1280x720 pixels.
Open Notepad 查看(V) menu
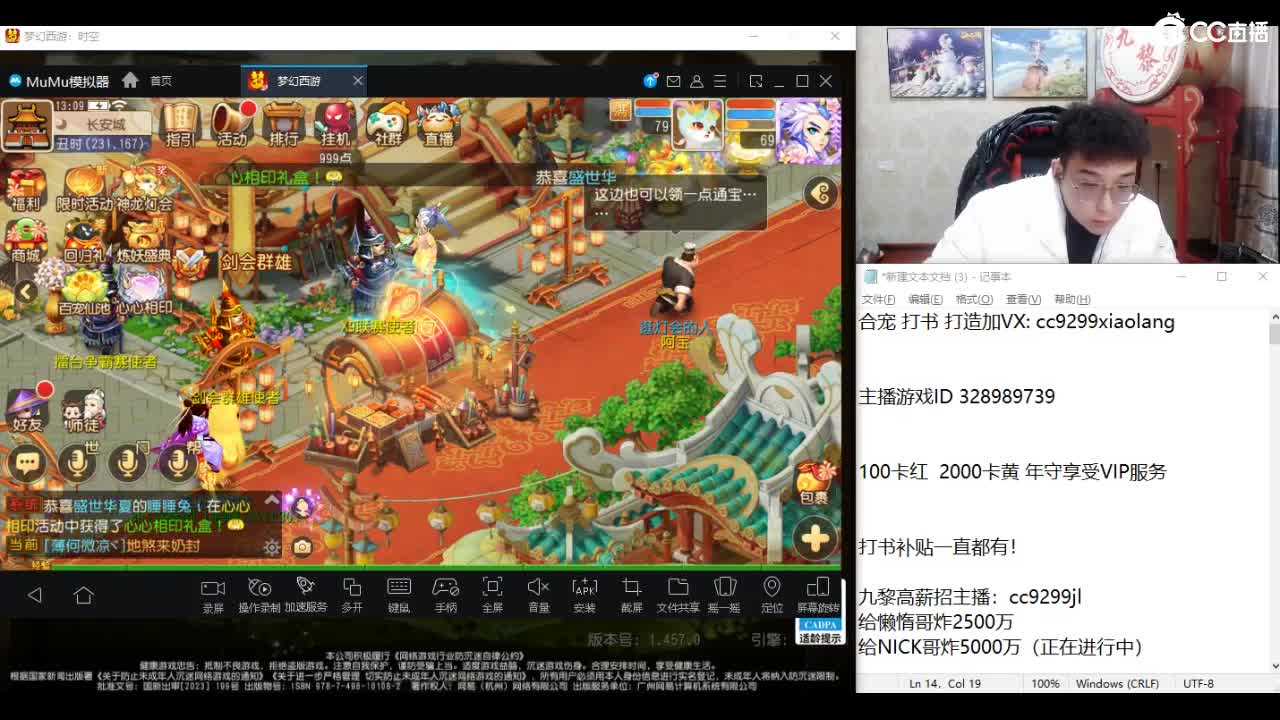pos(1023,299)
